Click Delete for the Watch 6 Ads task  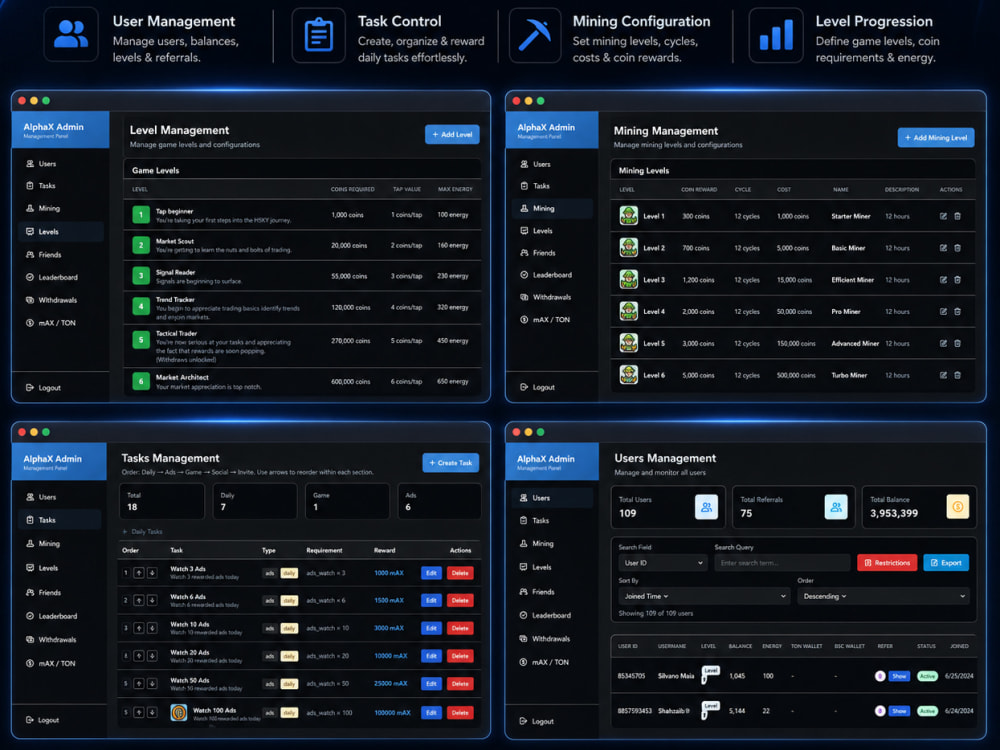[x=460, y=600]
